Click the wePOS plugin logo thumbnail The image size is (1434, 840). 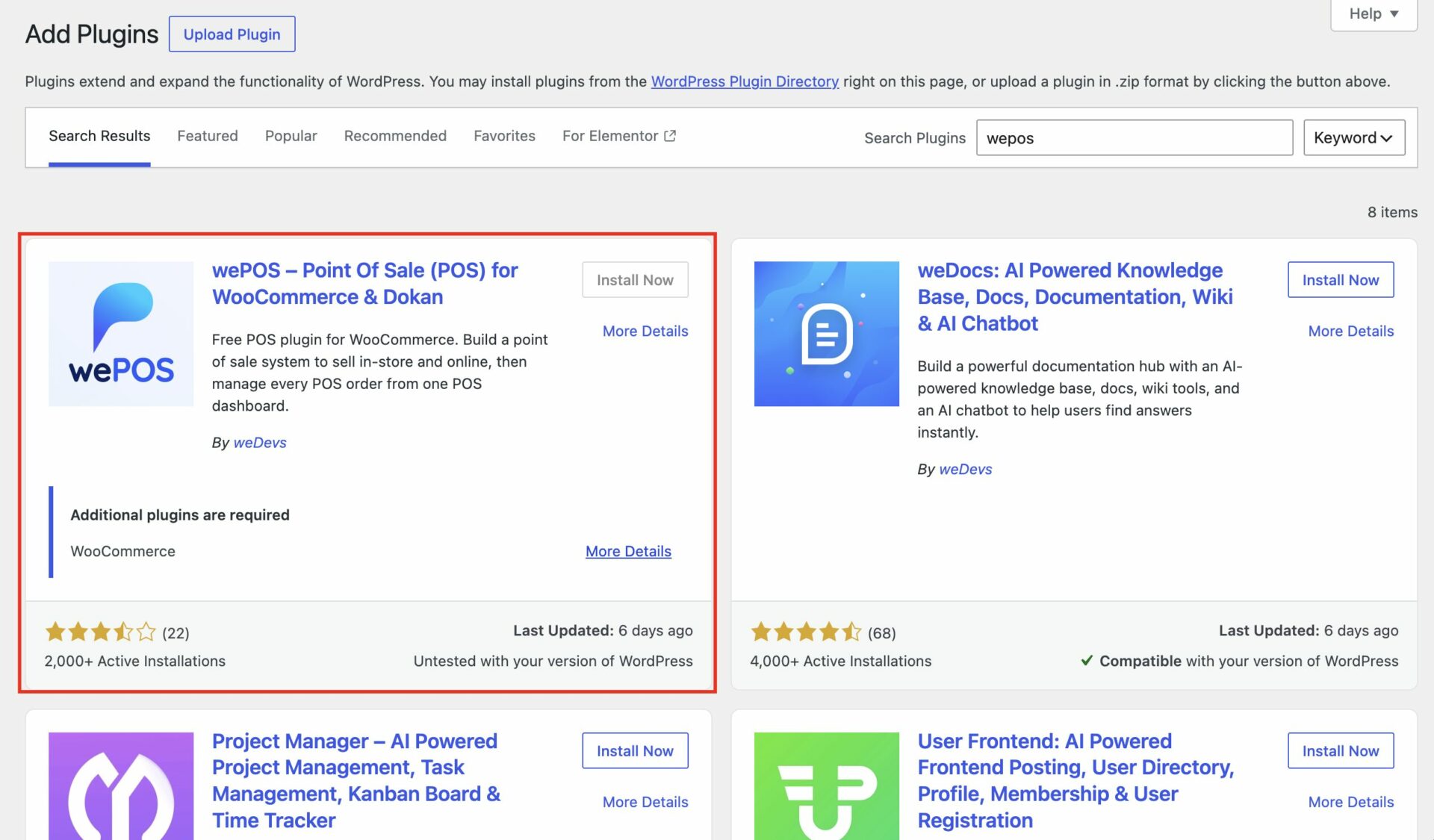coord(121,334)
